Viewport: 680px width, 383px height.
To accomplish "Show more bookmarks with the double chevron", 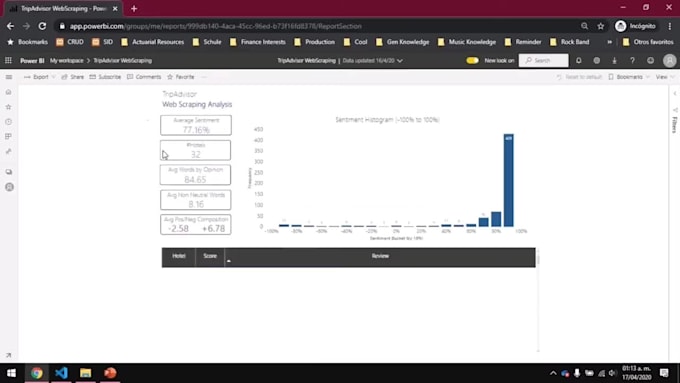I will click(609, 42).
